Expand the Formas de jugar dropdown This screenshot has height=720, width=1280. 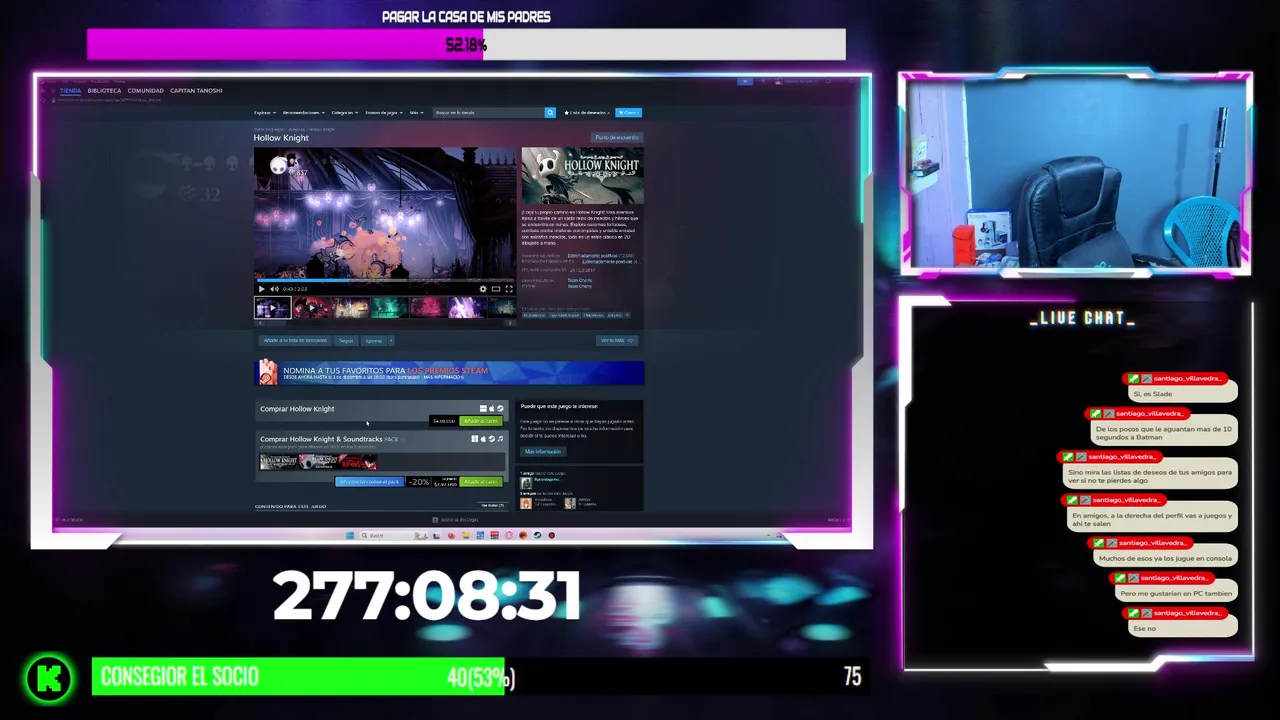point(384,113)
